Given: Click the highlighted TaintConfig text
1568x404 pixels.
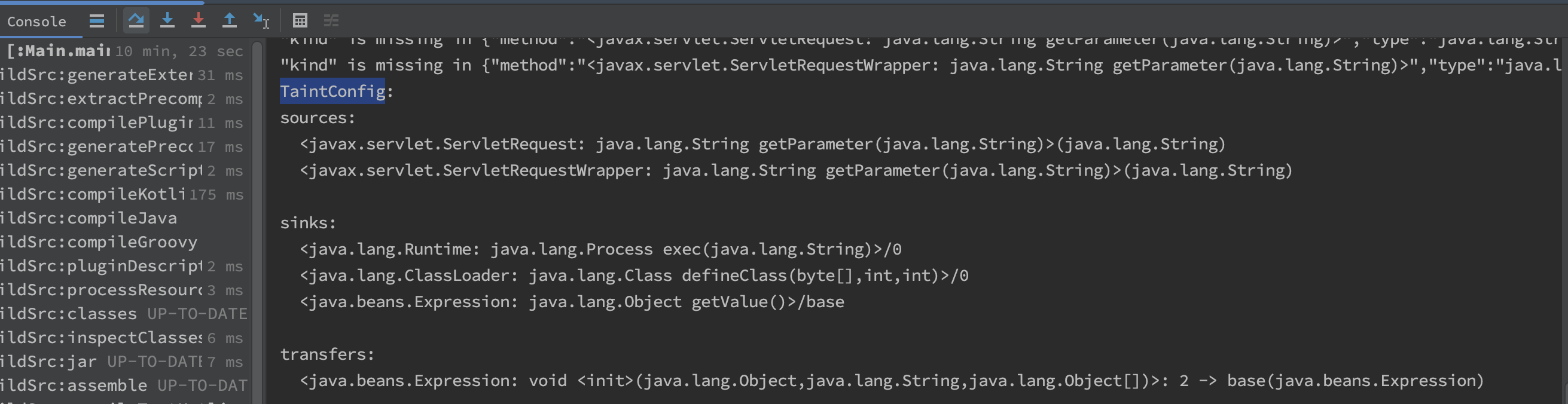Looking at the screenshot, I should (x=331, y=91).
